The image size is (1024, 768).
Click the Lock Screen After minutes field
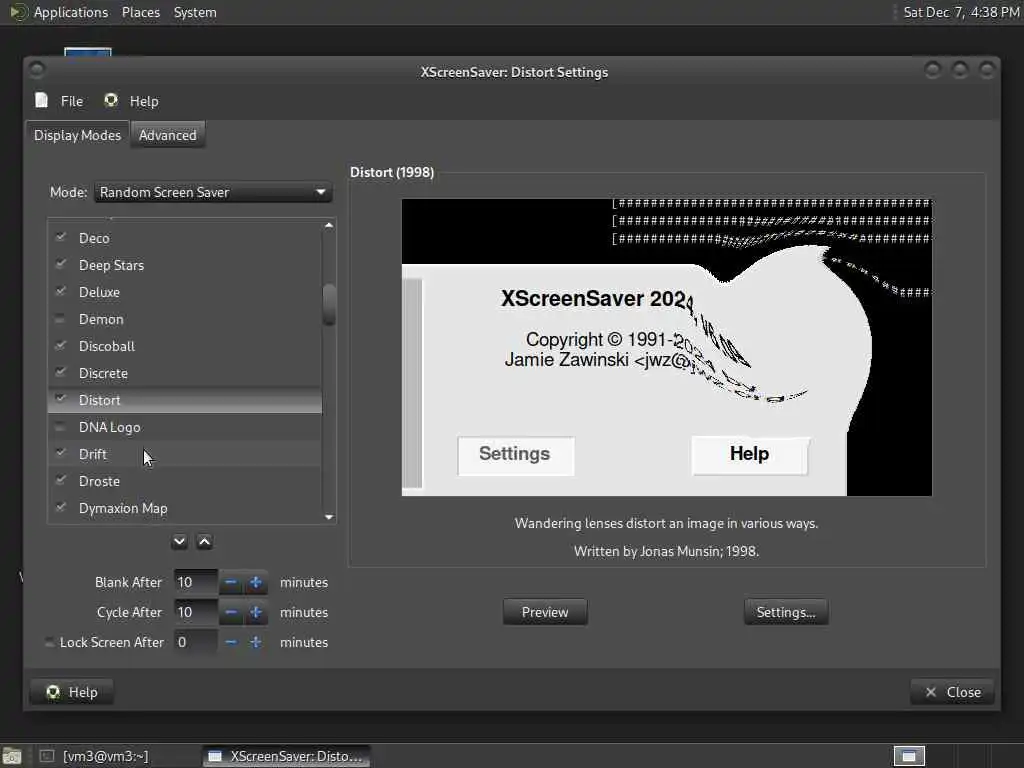coord(195,642)
